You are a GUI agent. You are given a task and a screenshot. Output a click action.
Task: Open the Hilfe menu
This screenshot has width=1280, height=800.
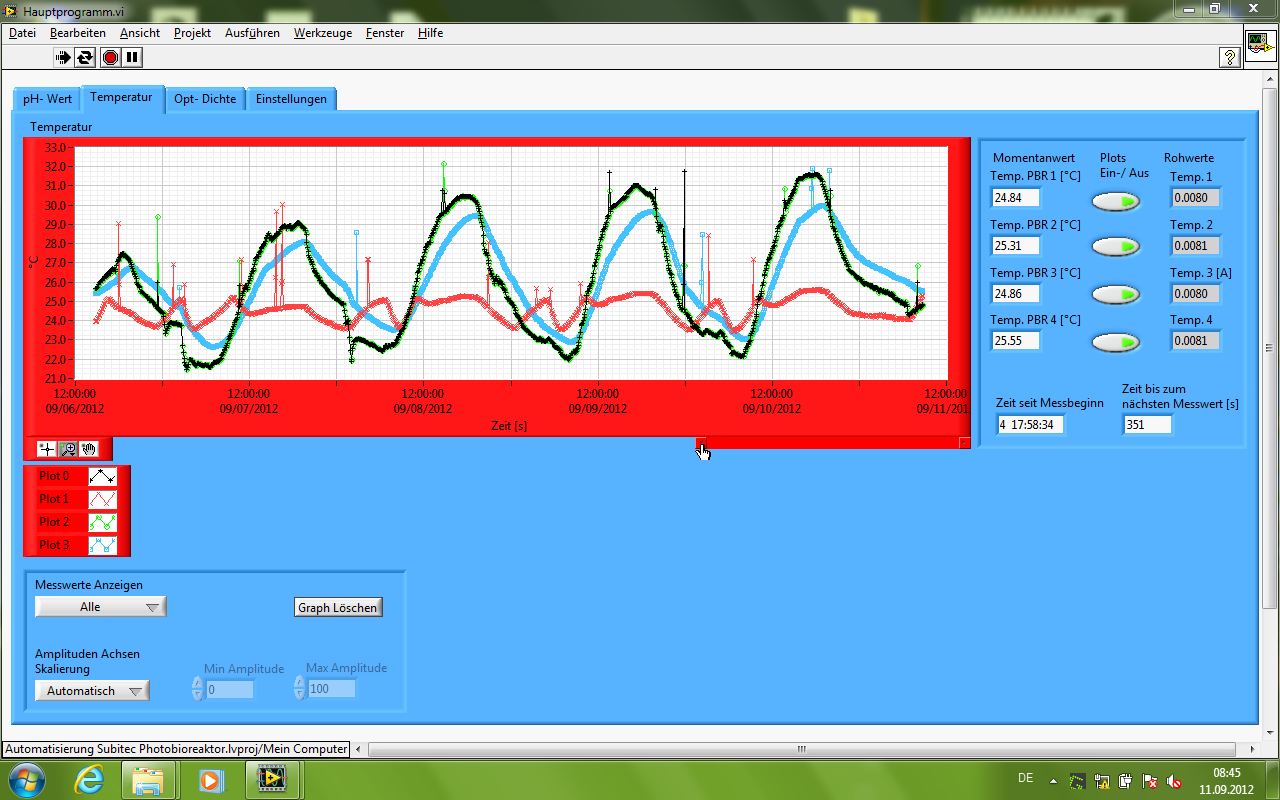(430, 33)
